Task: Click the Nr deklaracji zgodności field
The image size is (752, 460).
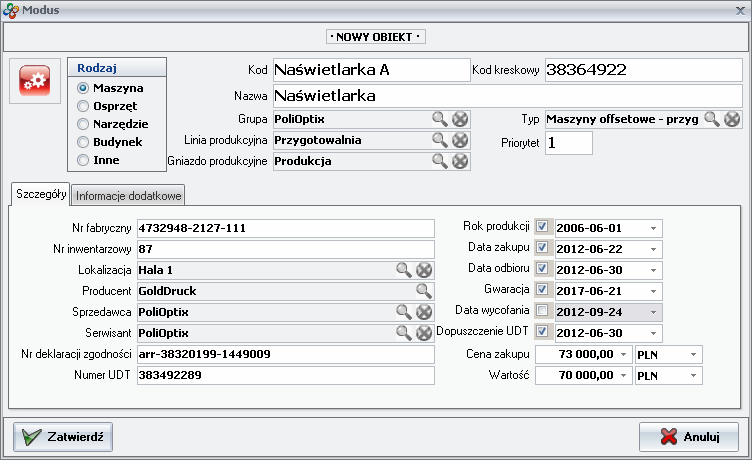Action: coord(286,354)
